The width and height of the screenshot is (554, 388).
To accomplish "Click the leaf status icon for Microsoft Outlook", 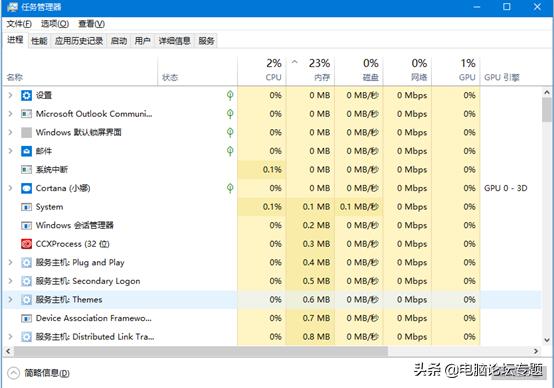I will (230, 114).
